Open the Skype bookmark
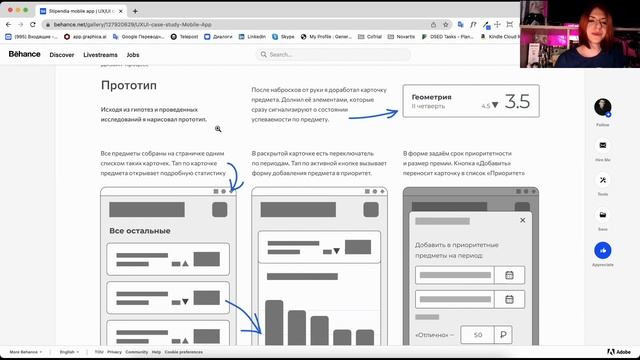Image resolution: width=640 pixels, height=360 pixels. coord(283,37)
